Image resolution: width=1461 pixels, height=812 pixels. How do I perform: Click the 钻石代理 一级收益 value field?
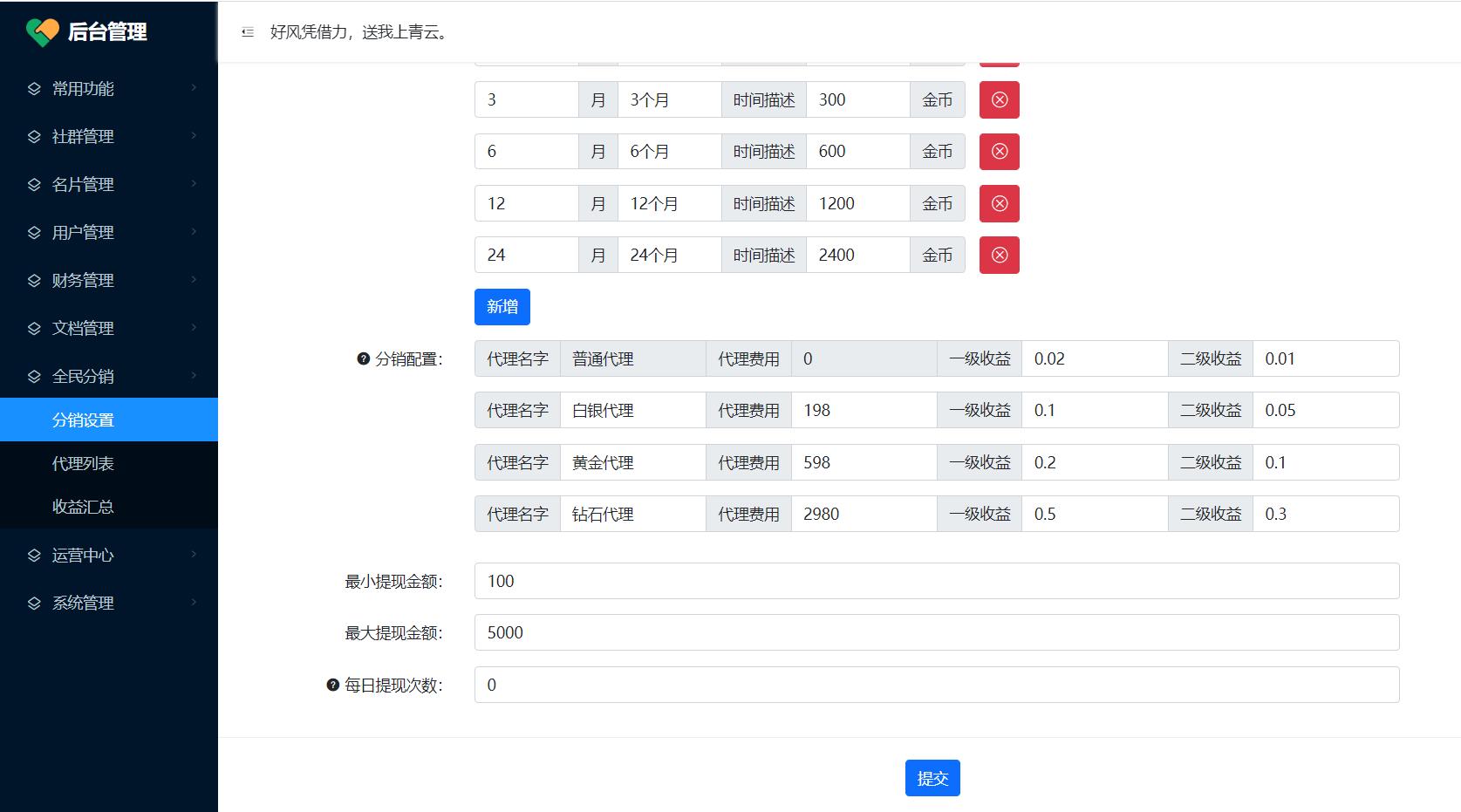point(1094,514)
